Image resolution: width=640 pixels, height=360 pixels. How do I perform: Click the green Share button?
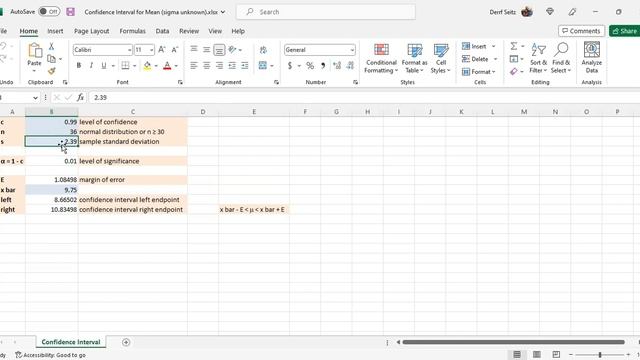pyautogui.click(x=624, y=31)
